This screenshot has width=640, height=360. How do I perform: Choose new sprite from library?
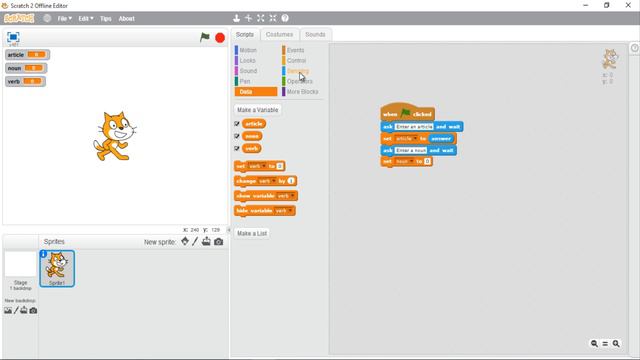(x=185, y=242)
